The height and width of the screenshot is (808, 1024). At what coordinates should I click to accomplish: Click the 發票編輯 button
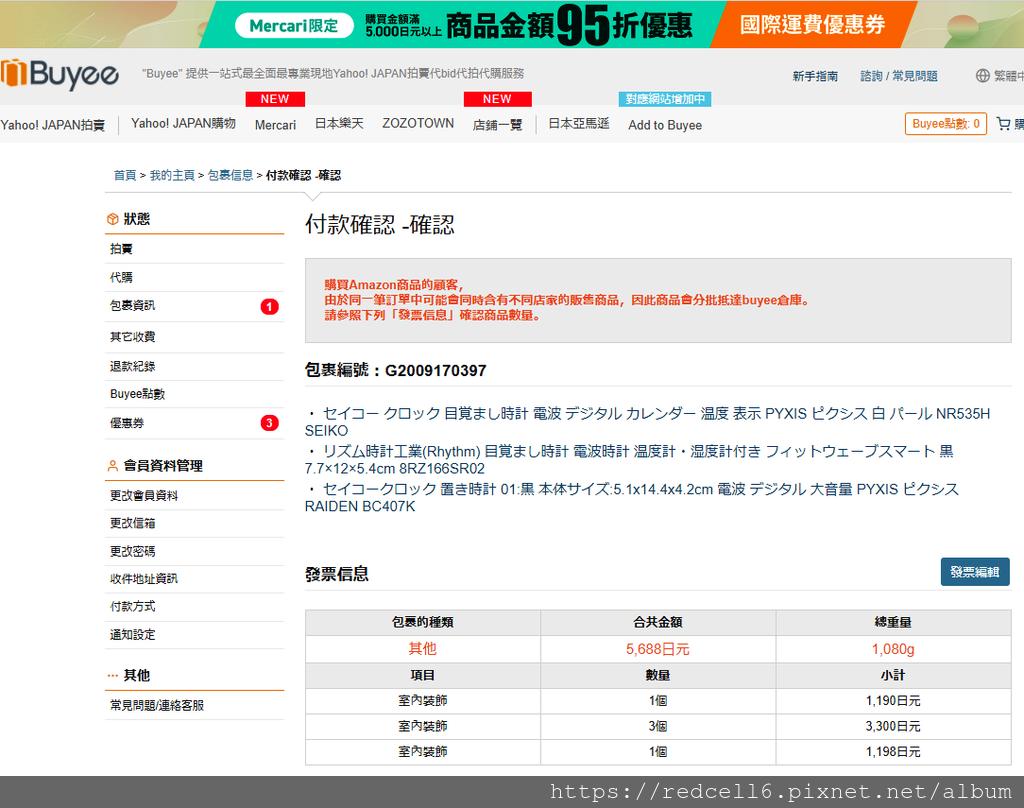[x=975, y=572]
